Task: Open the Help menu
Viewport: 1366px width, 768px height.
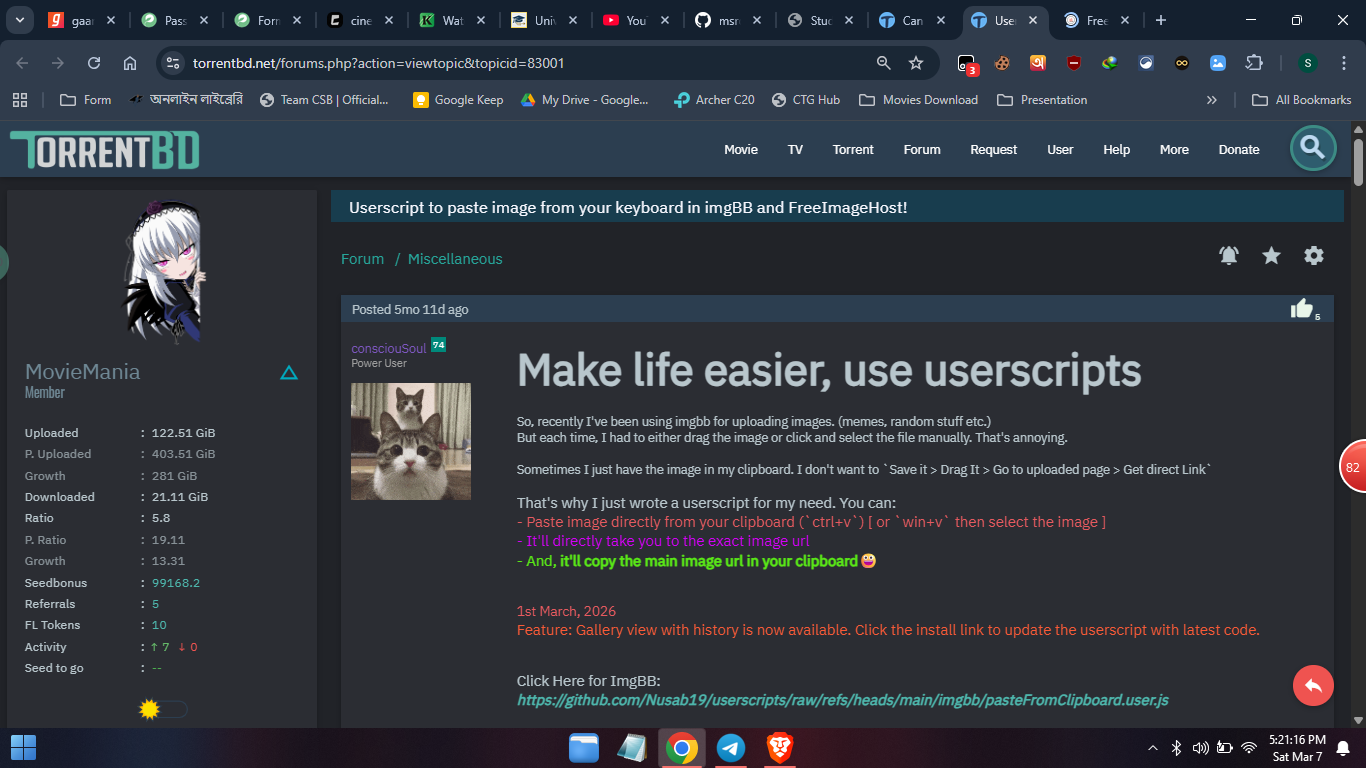Action: 1117,150
